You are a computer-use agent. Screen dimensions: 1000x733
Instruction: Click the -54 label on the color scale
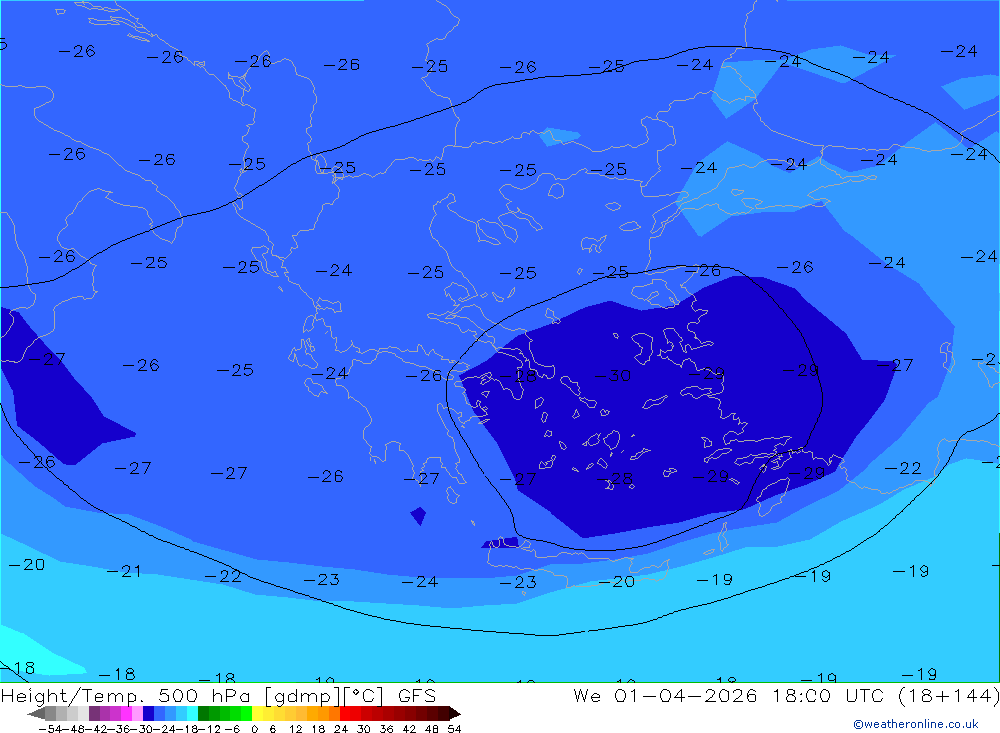tap(50, 729)
